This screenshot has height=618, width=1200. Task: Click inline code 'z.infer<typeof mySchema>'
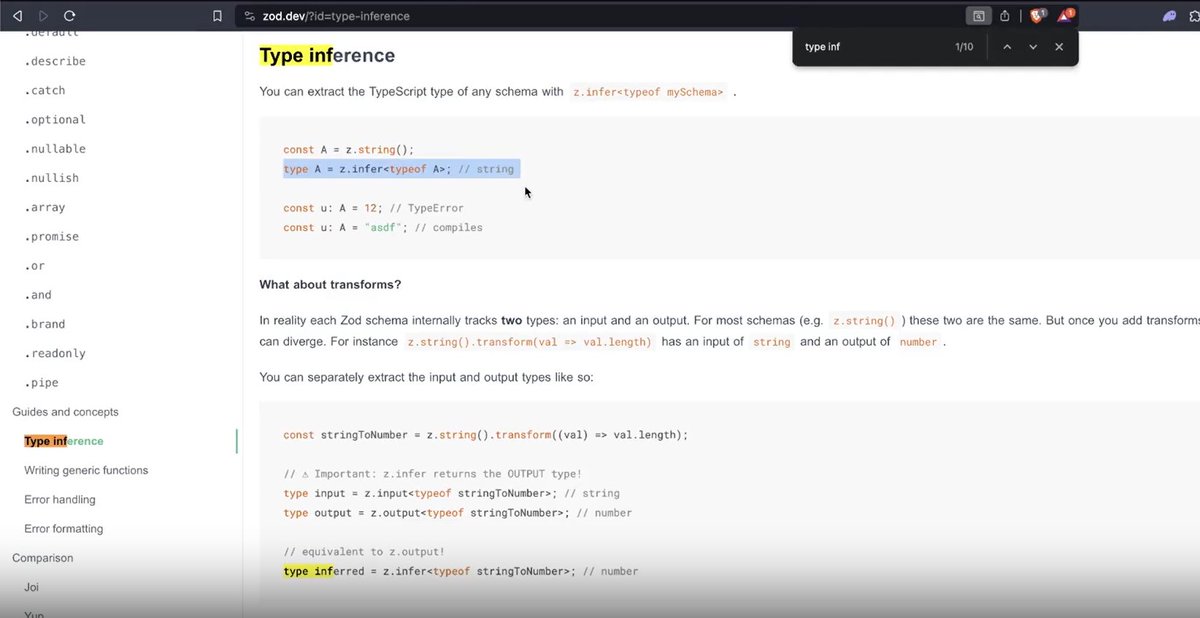[649, 92]
